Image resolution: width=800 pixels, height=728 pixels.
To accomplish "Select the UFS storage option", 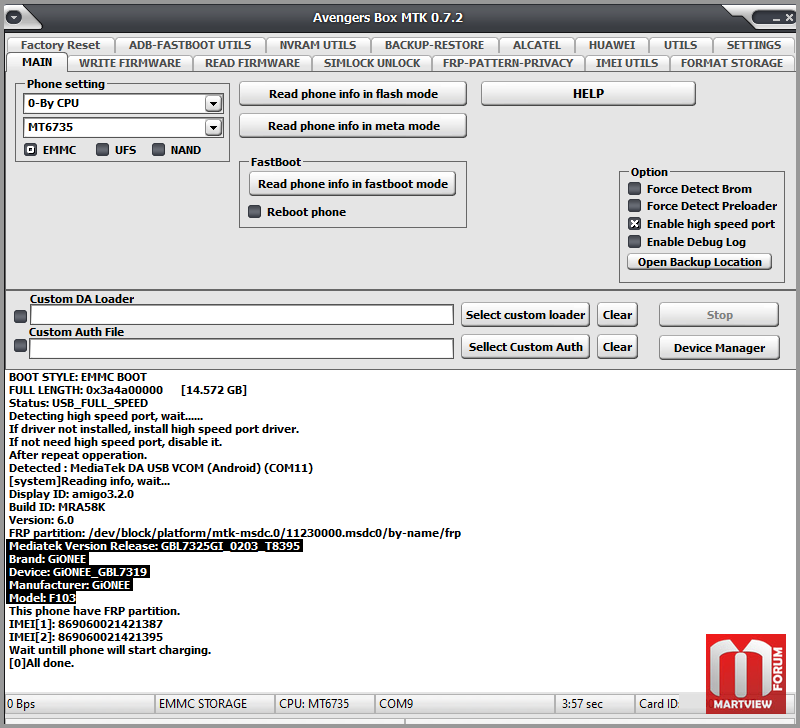I will 103,150.
